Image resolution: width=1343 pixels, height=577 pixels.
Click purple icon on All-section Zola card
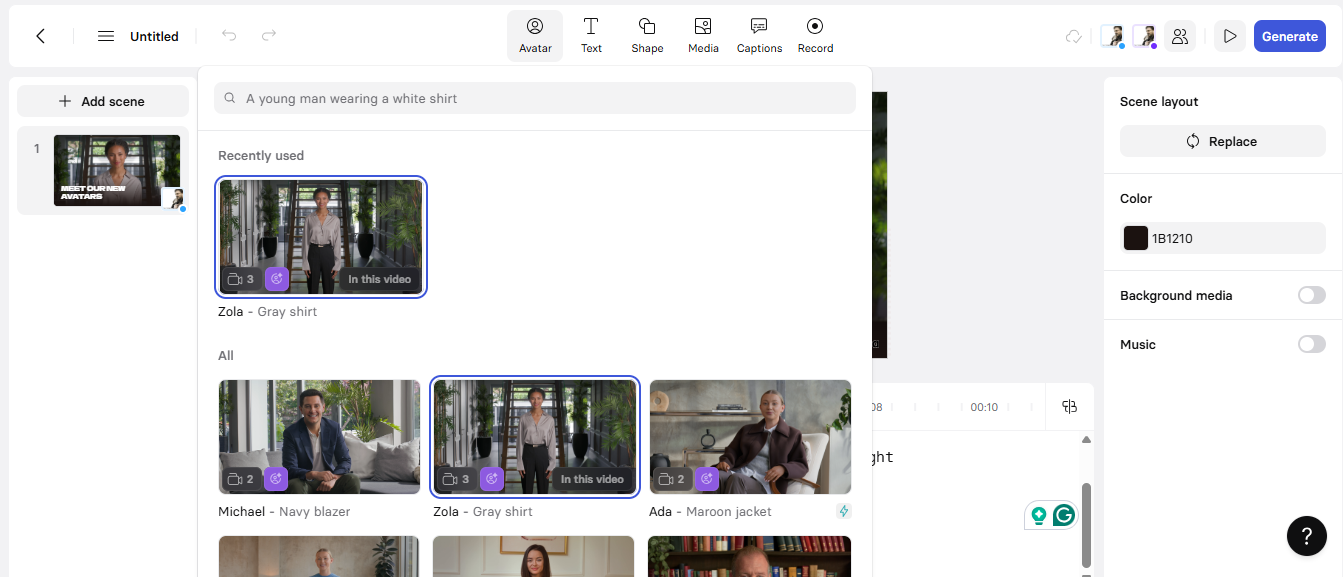click(x=491, y=479)
